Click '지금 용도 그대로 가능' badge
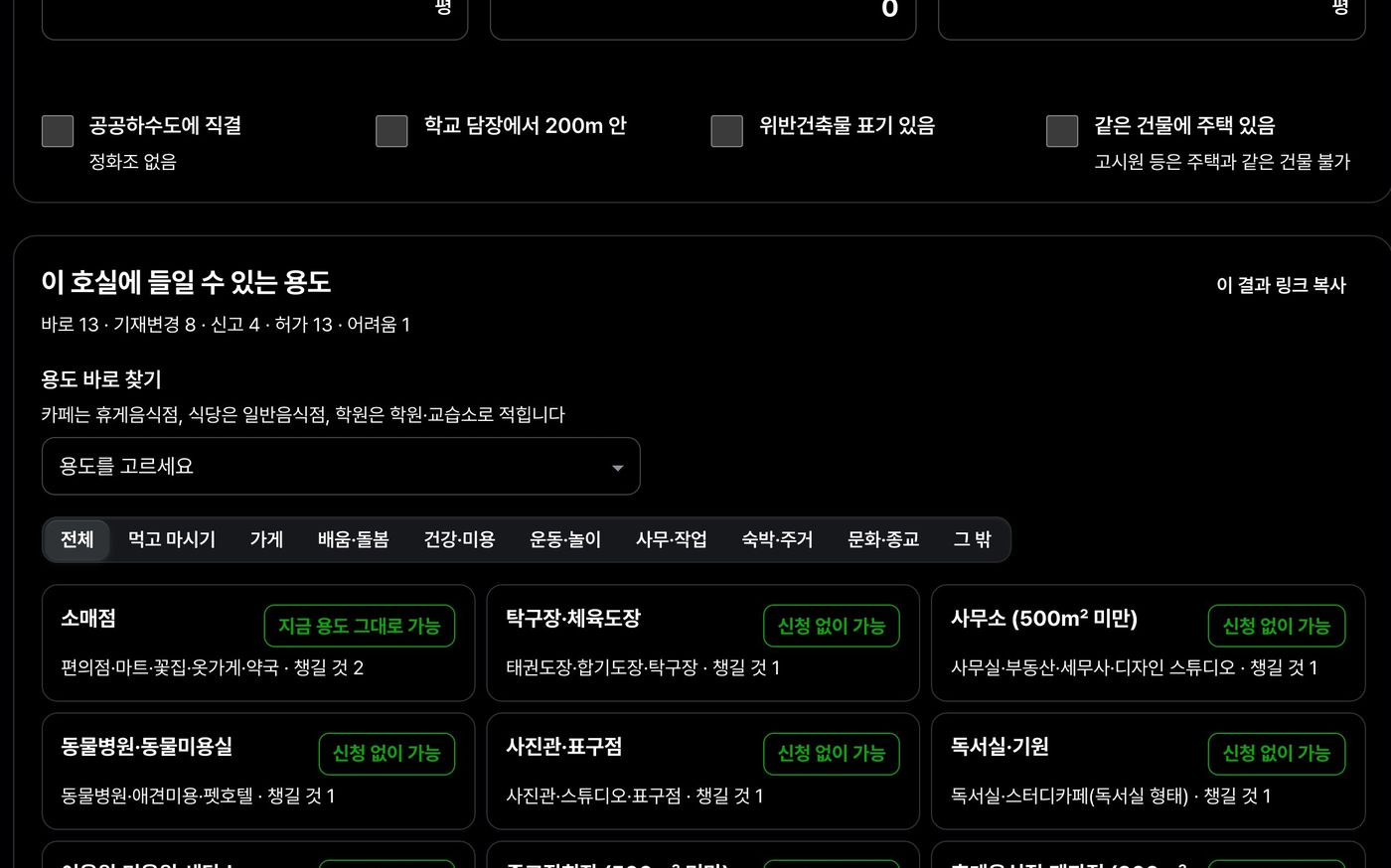1391x868 pixels. [360, 626]
